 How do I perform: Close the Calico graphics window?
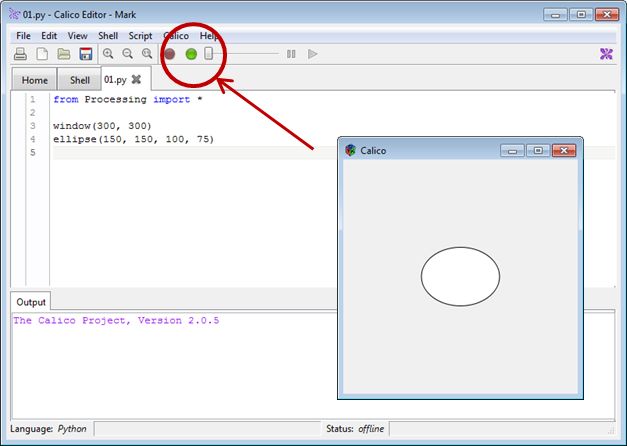[x=564, y=151]
